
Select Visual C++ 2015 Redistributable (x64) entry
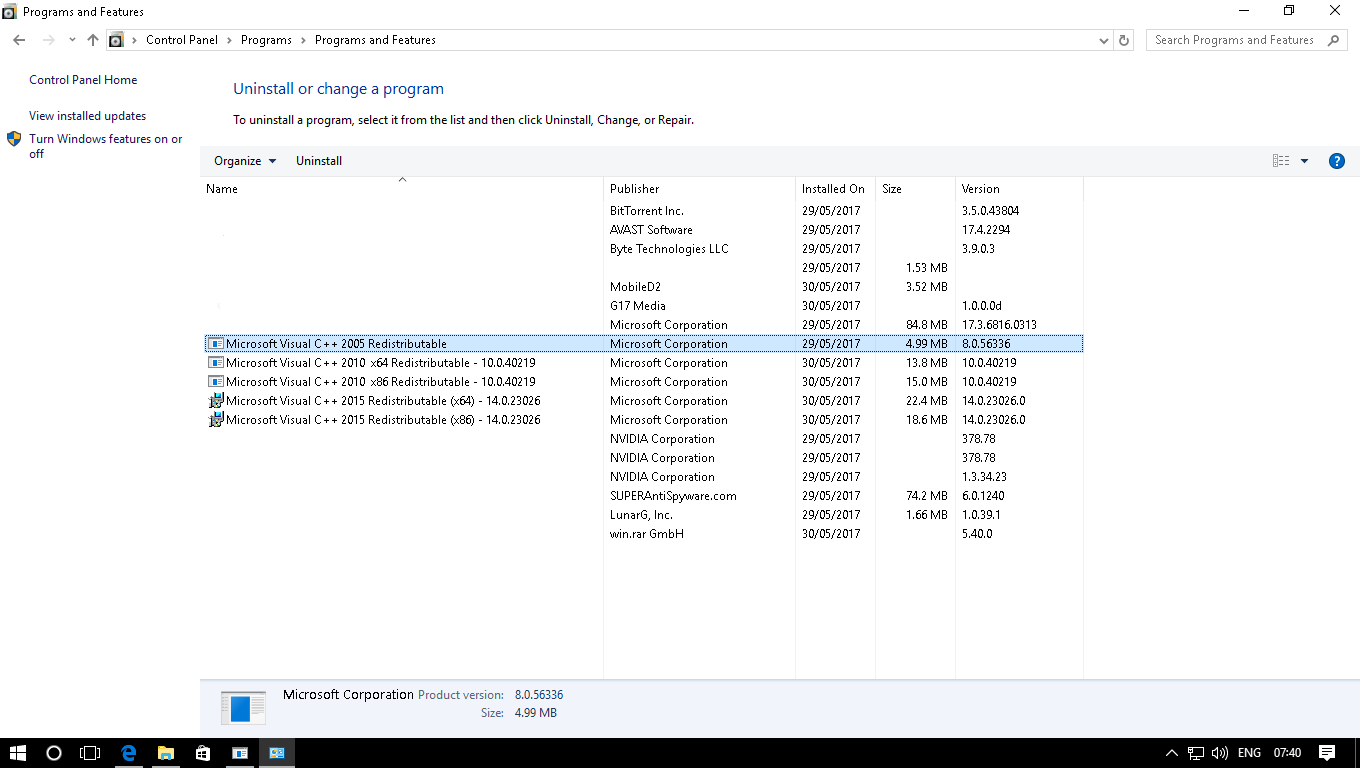pyautogui.click(x=644, y=401)
